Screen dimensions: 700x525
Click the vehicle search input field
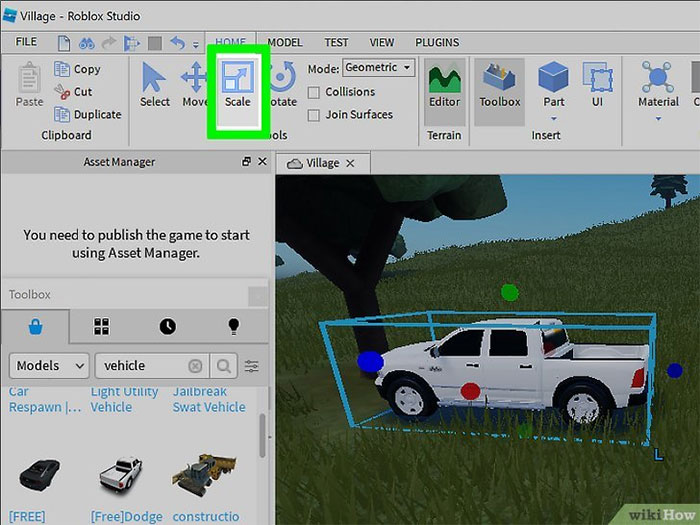tap(140, 366)
